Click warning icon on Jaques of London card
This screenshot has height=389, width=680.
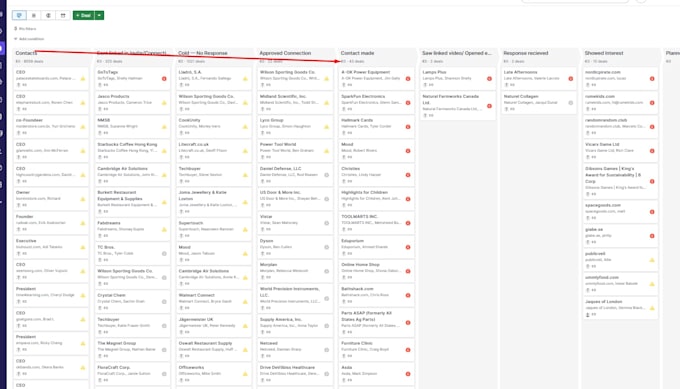tap(652, 308)
